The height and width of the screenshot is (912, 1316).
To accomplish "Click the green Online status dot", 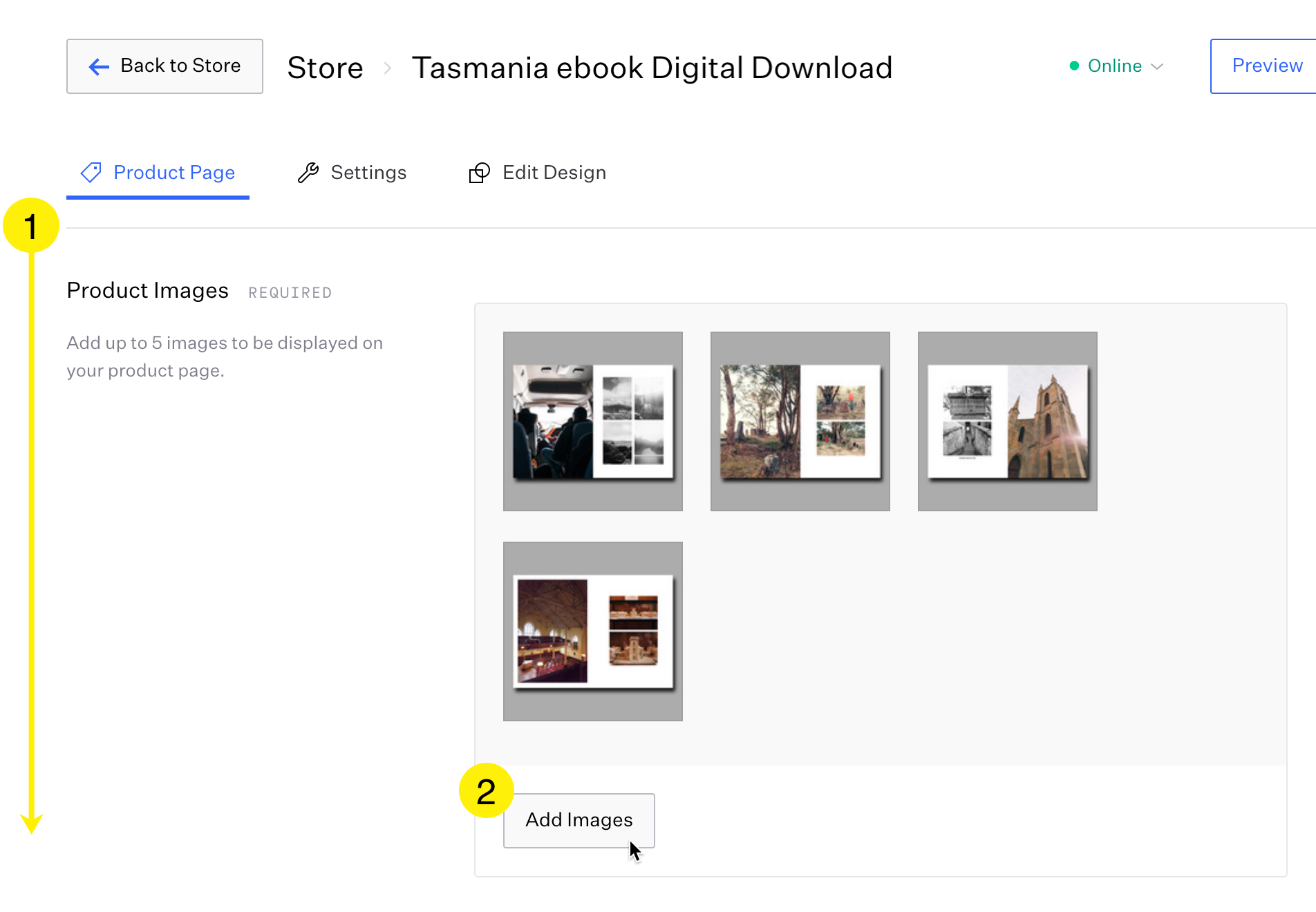I will coord(1073,66).
